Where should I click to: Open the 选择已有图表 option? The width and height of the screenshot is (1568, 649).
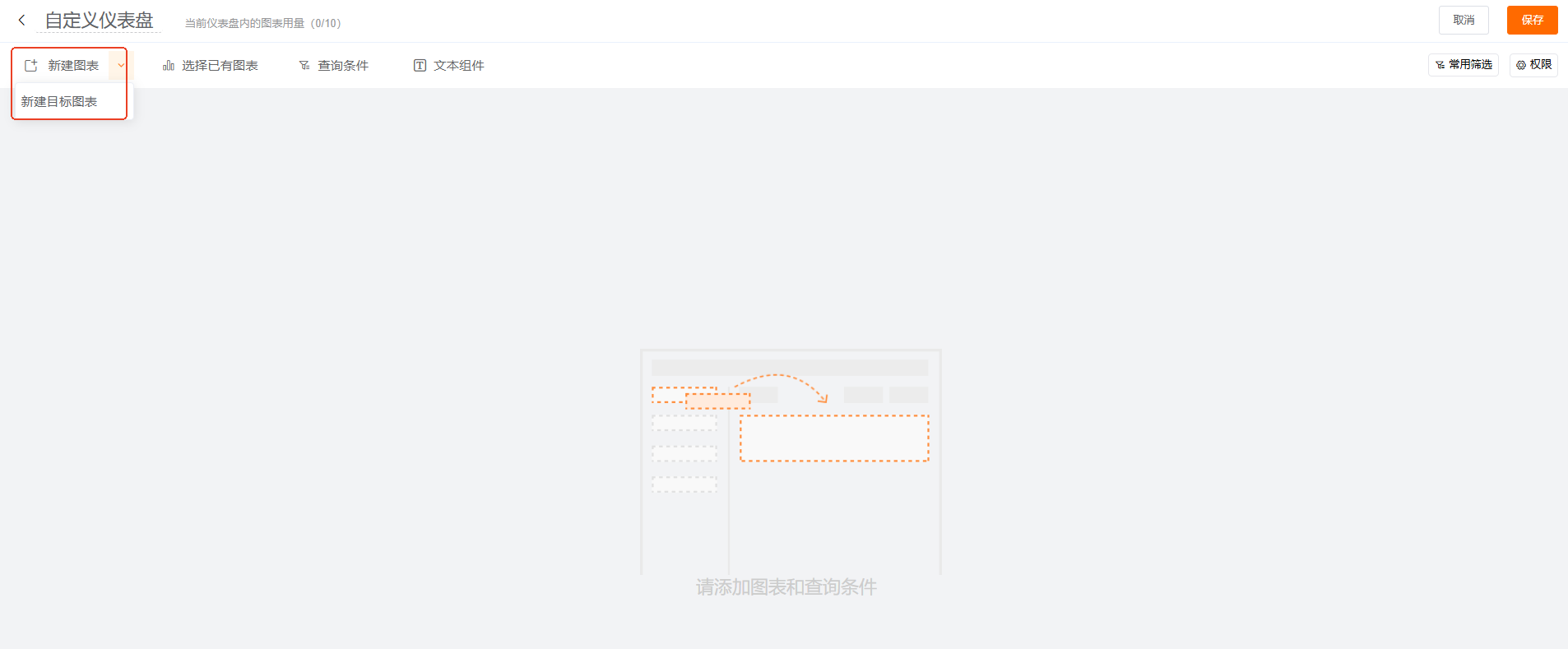tap(220, 66)
